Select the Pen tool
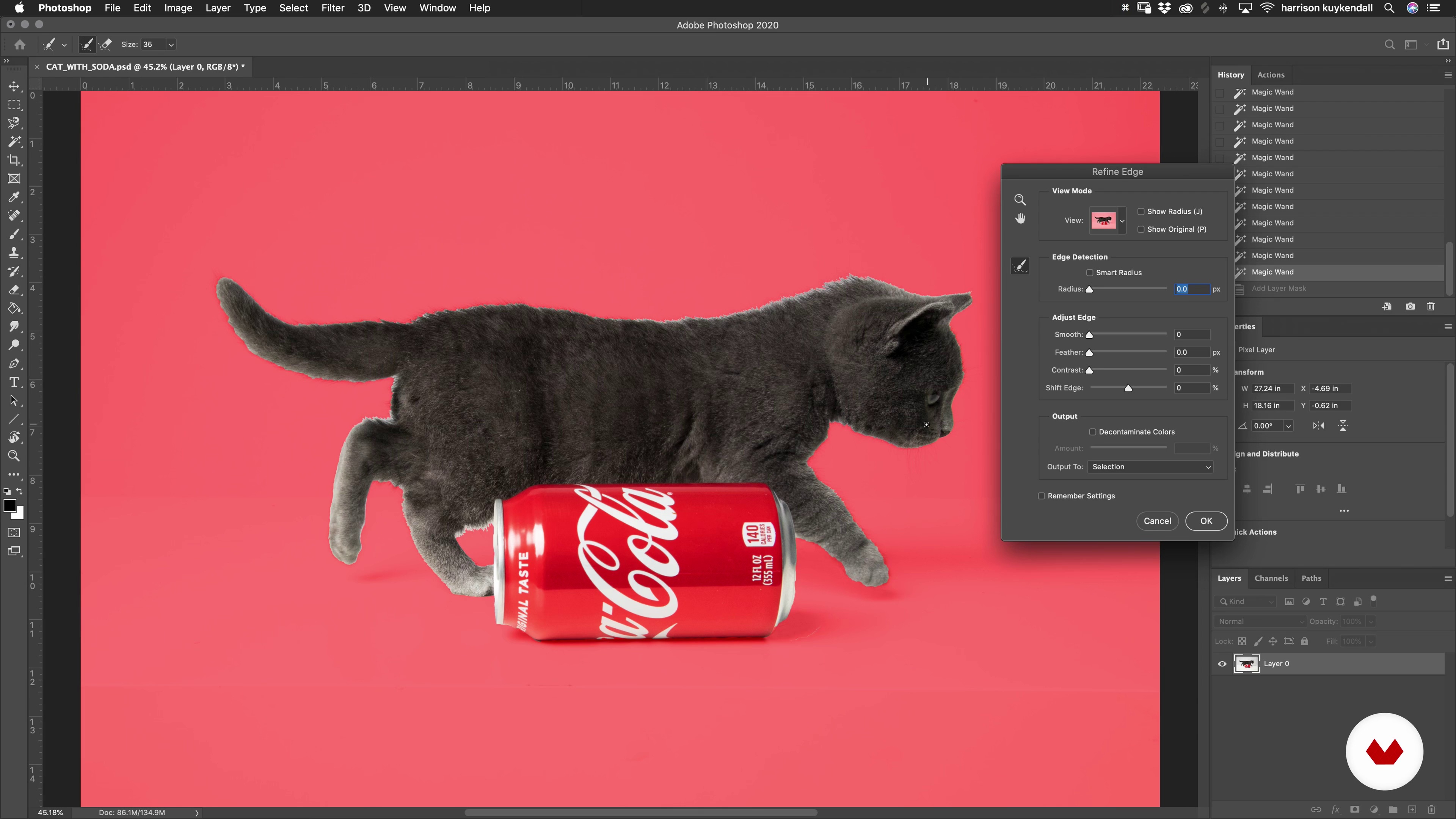This screenshot has height=819, width=1456. [14, 364]
